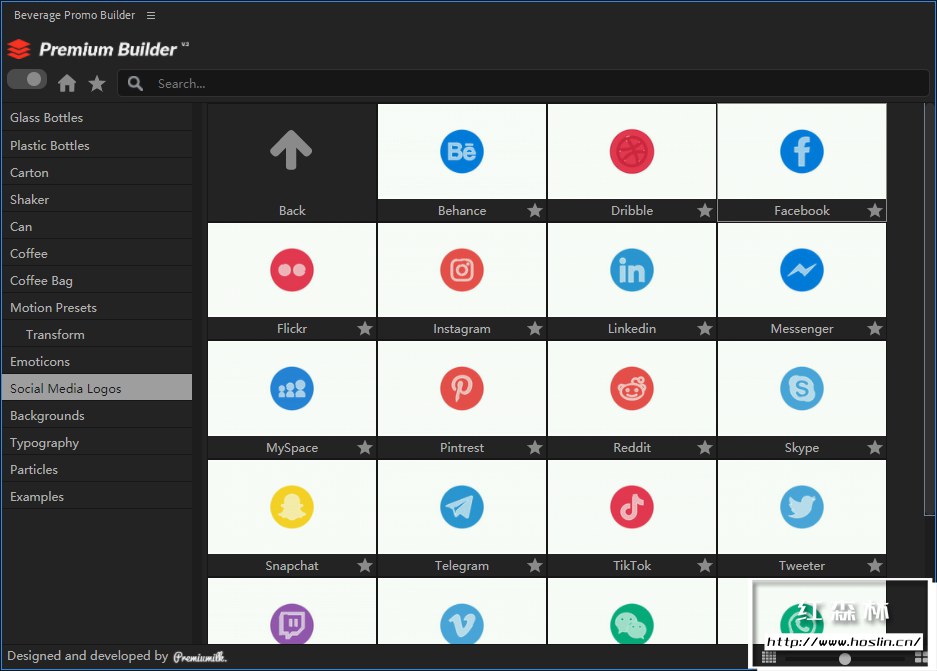Expand Motion Presets category
This screenshot has height=671, width=937.
point(97,307)
